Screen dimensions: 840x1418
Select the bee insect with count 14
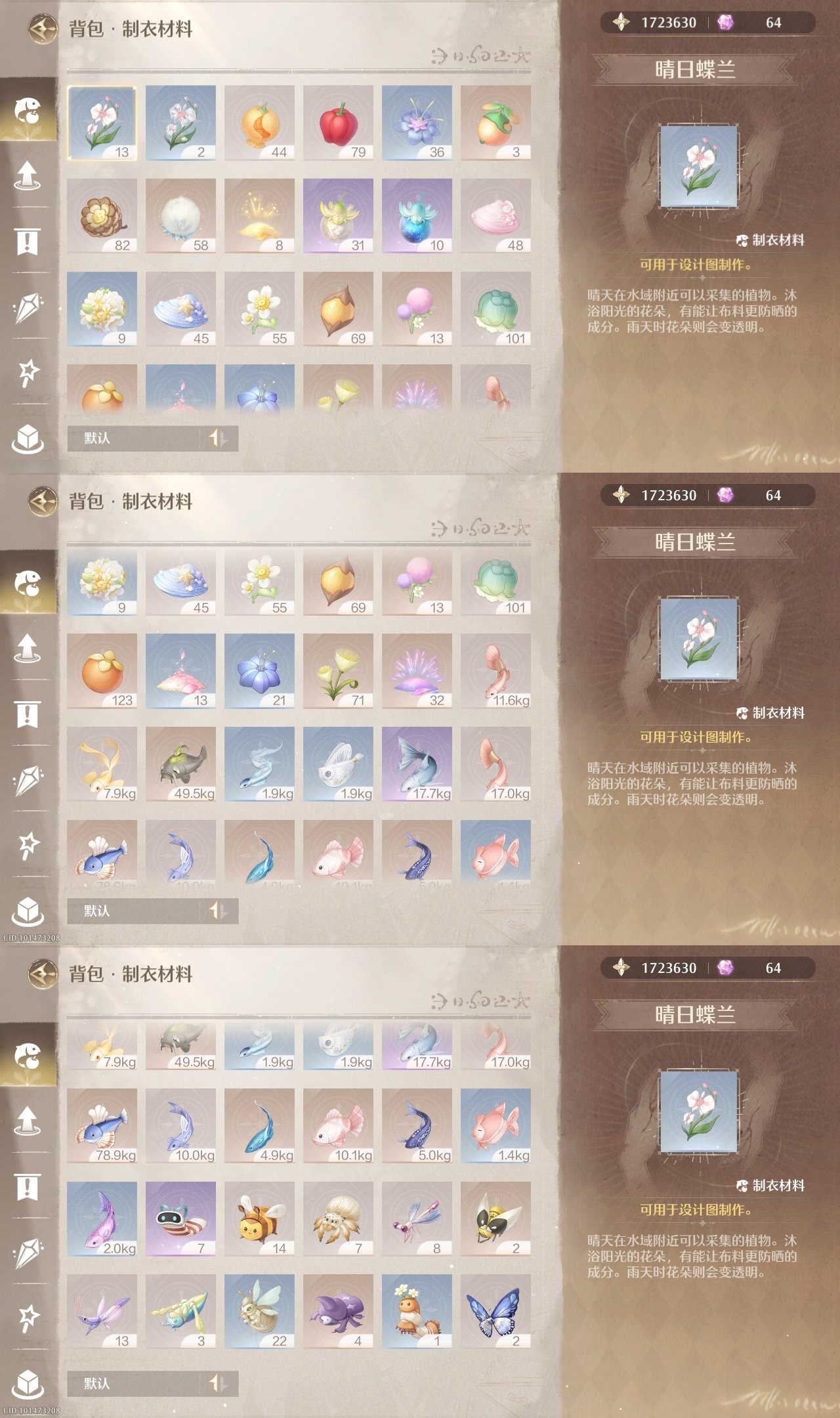click(x=259, y=1219)
